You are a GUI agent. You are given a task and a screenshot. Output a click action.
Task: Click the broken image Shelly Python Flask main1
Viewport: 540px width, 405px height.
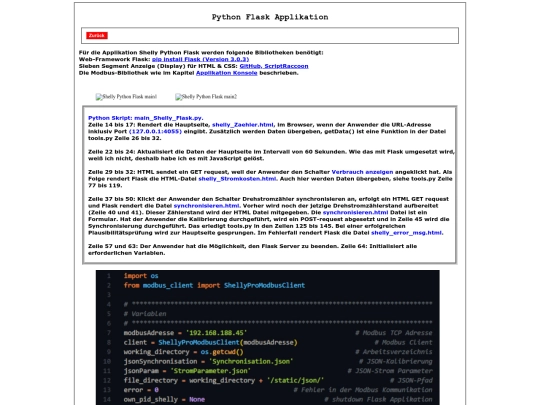click(126, 97)
